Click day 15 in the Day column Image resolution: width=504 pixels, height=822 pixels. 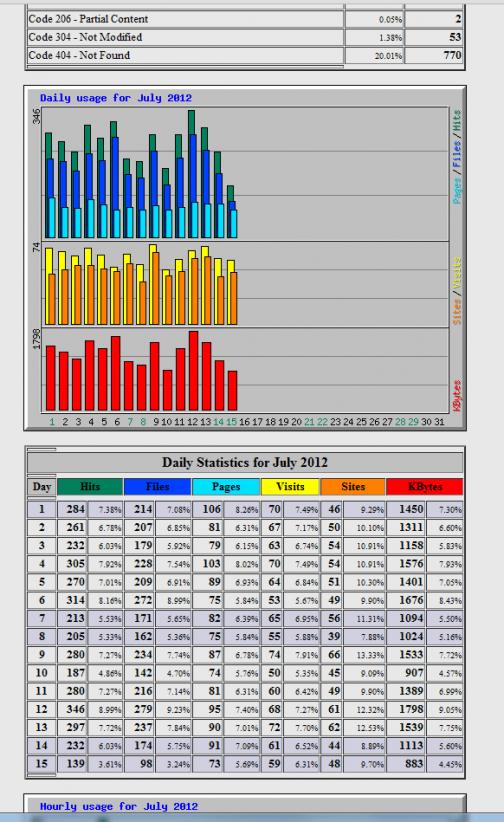(x=42, y=764)
